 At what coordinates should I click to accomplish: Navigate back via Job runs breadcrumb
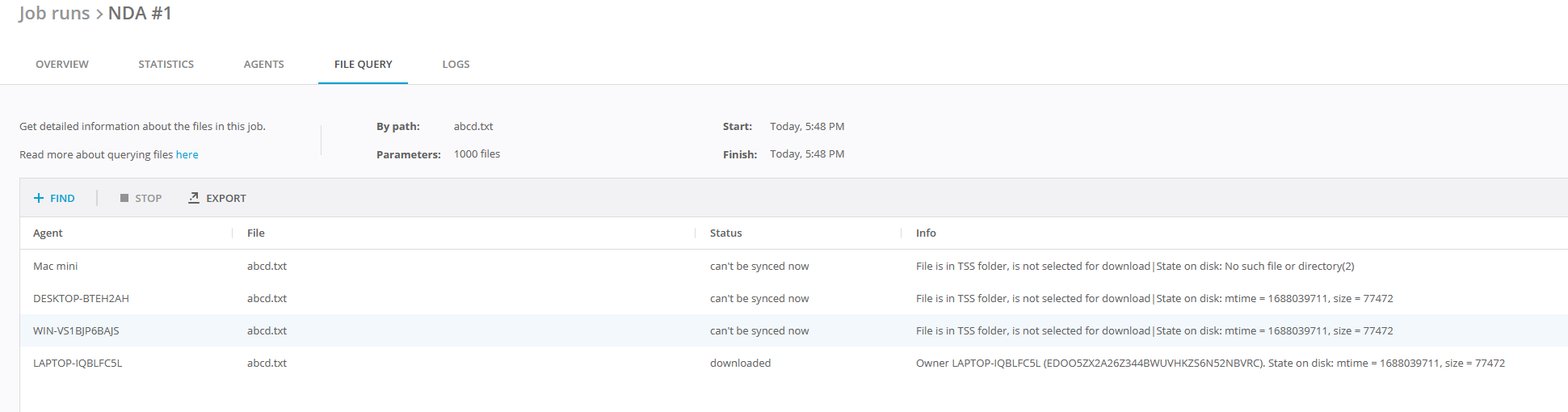tap(54, 13)
